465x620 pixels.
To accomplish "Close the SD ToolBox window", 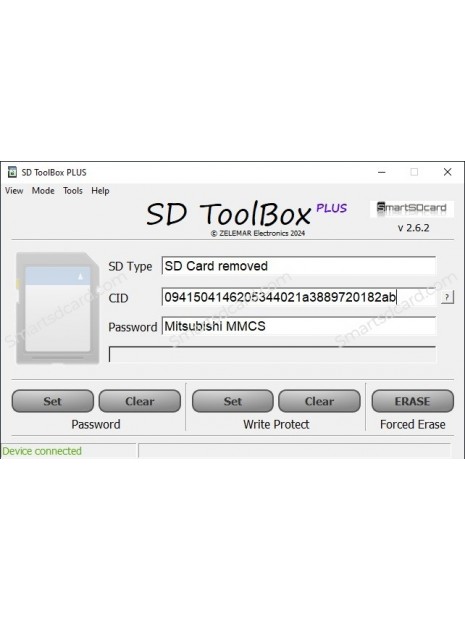I will coord(447,172).
